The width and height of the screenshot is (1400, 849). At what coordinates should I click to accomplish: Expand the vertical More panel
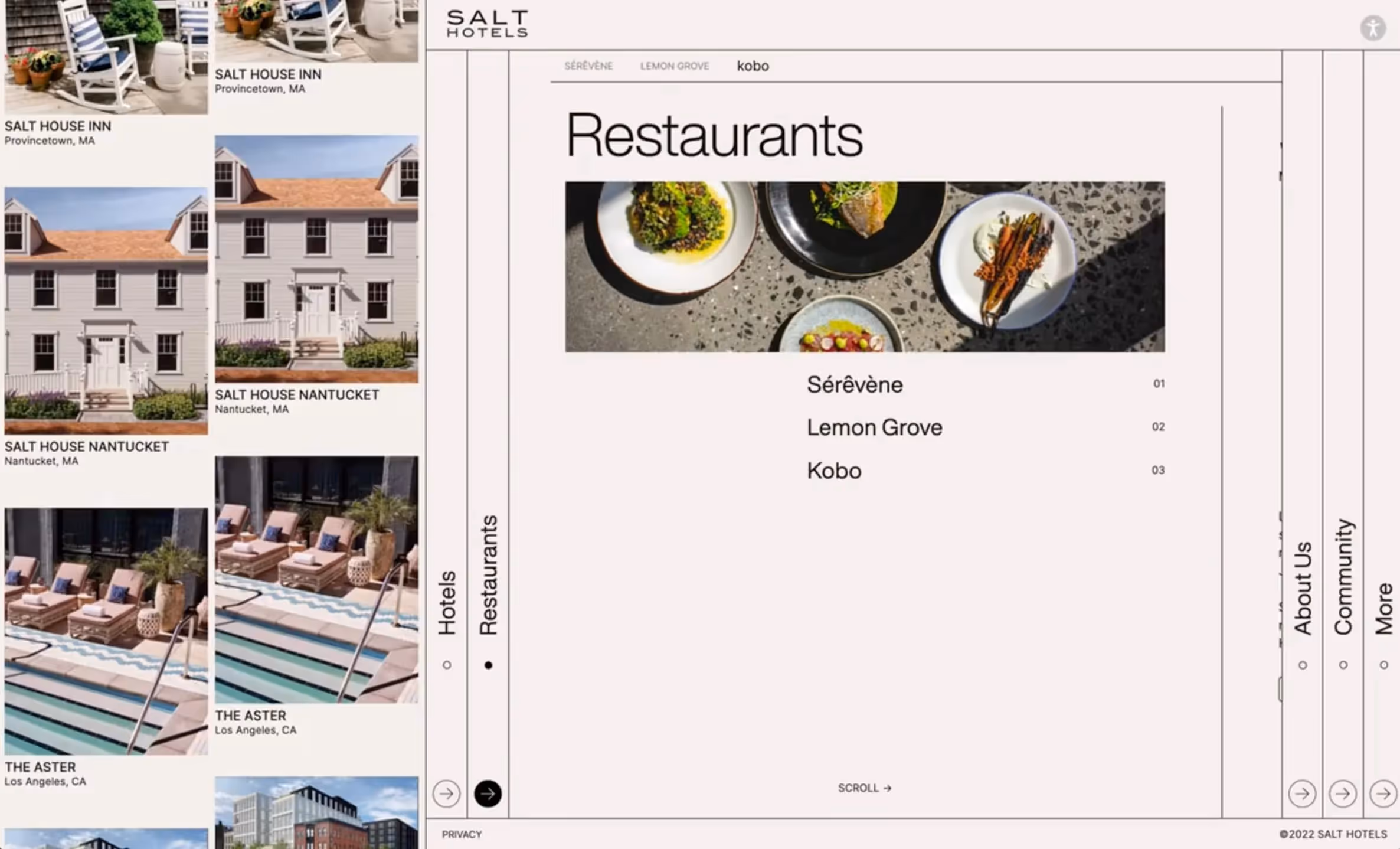[1384, 609]
